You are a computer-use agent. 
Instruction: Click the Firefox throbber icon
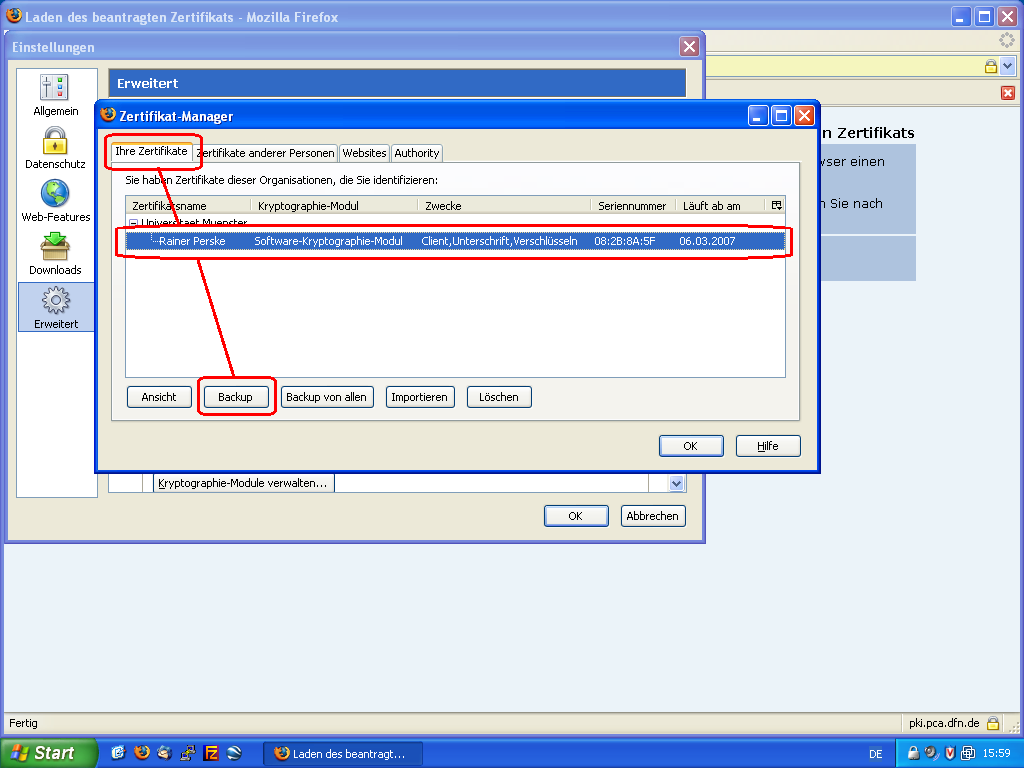(x=1006, y=41)
